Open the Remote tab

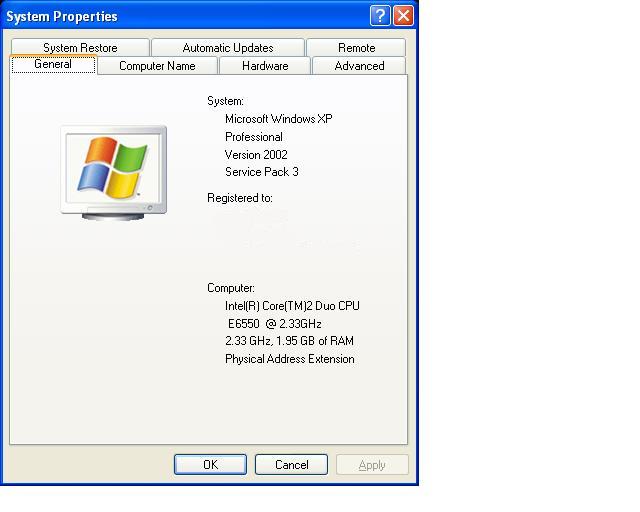pyautogui.click(x=356, y=47)
